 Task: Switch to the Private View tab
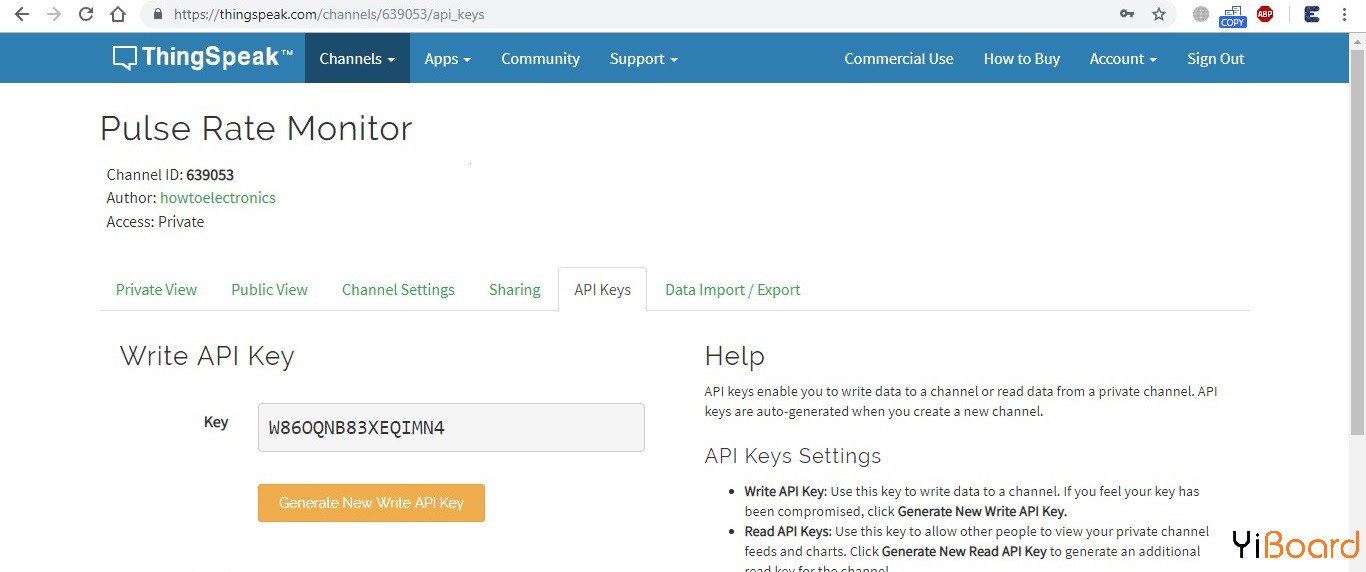(x=156, y=289)
